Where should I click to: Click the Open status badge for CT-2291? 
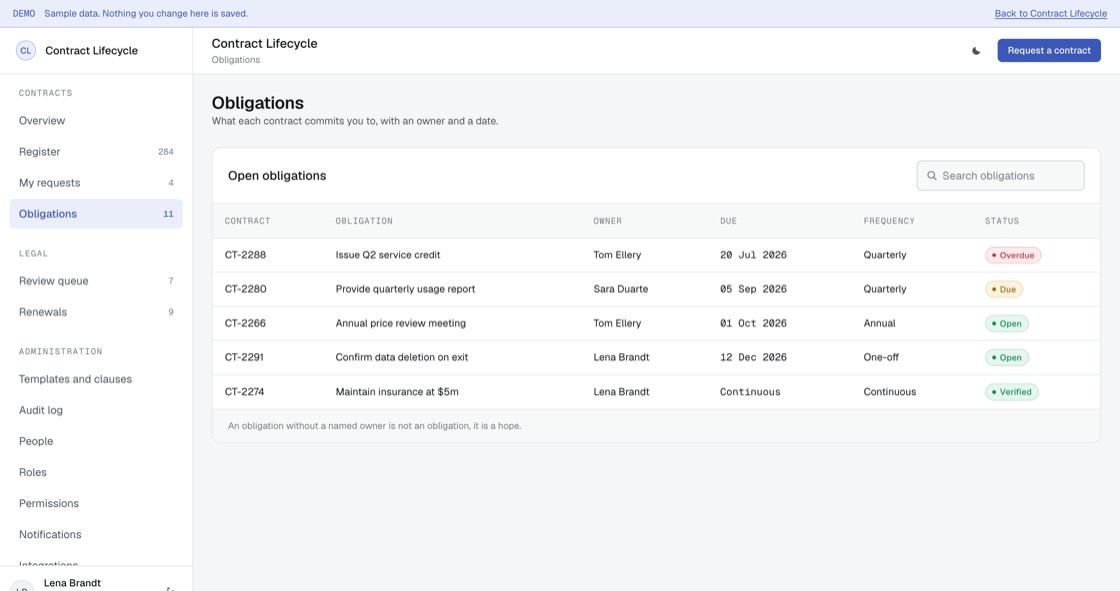coord(1006,357)
